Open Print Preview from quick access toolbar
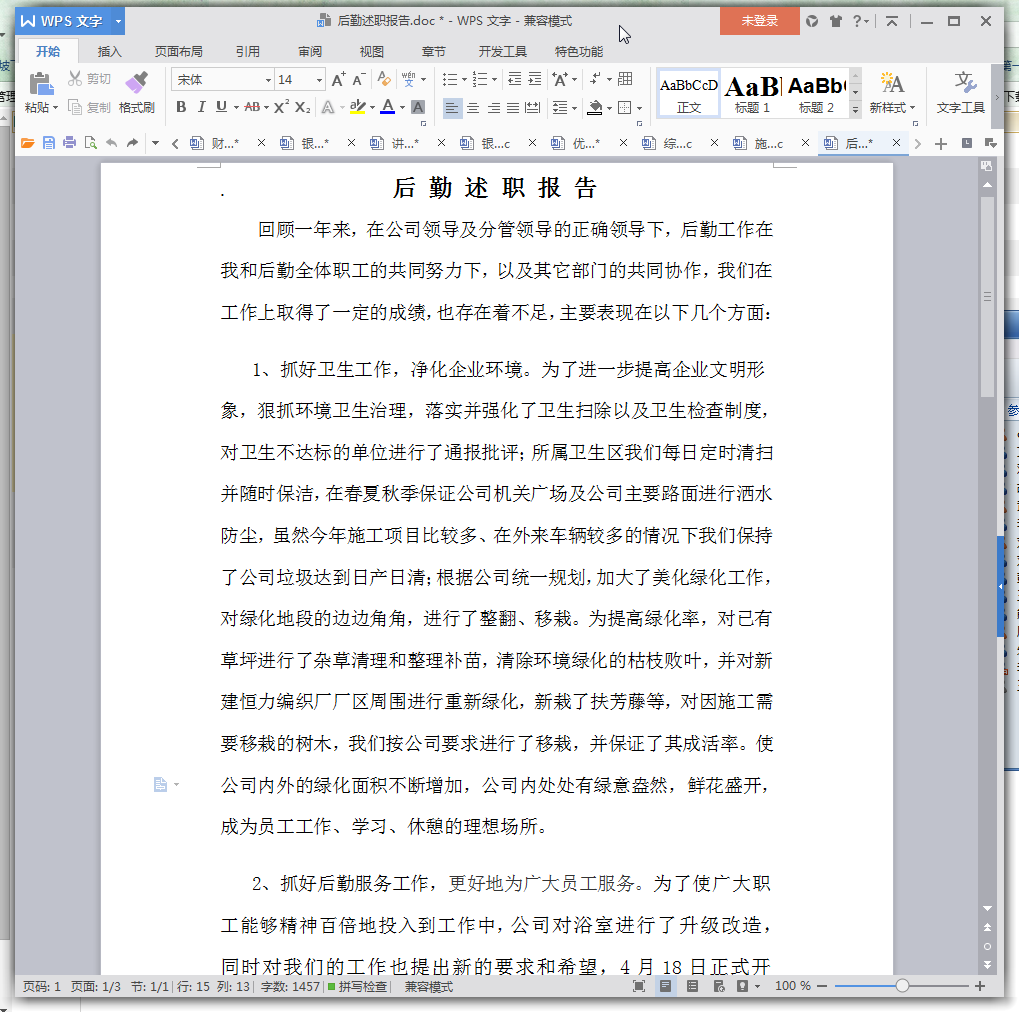 [x=90, y=143]
